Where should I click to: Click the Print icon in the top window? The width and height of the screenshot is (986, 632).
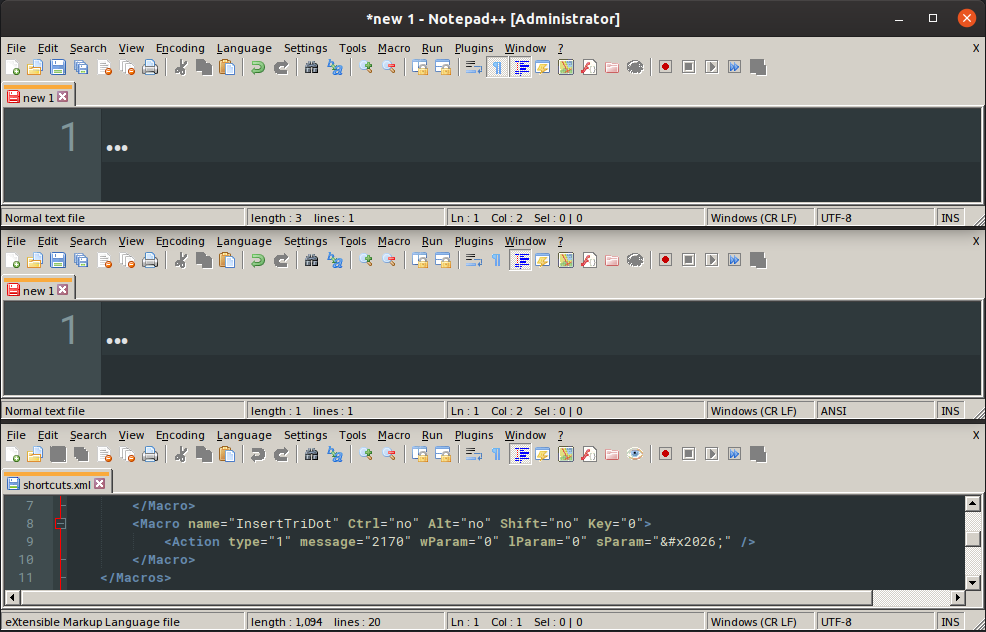point(150,67)
